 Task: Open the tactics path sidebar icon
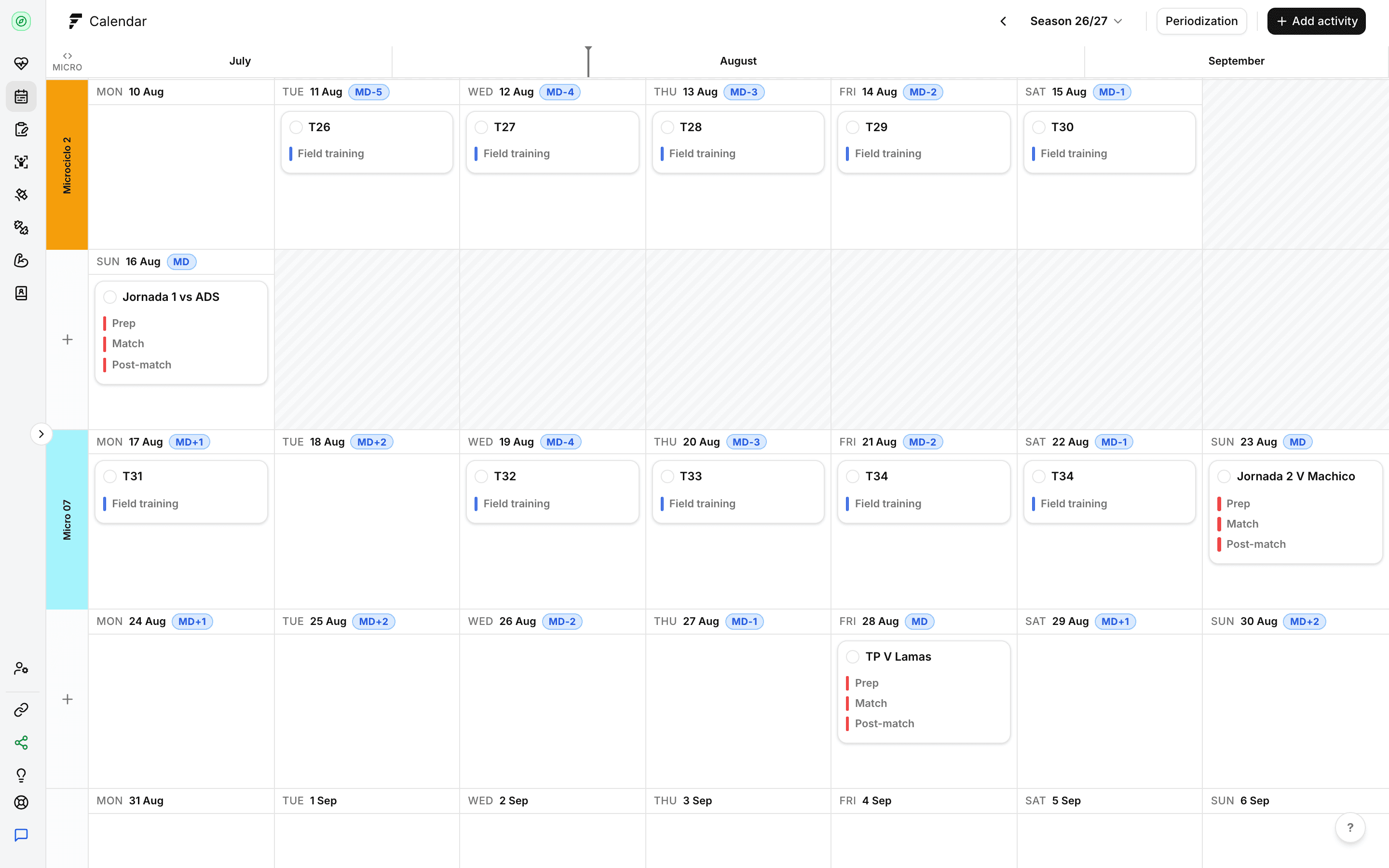(21, 227)
